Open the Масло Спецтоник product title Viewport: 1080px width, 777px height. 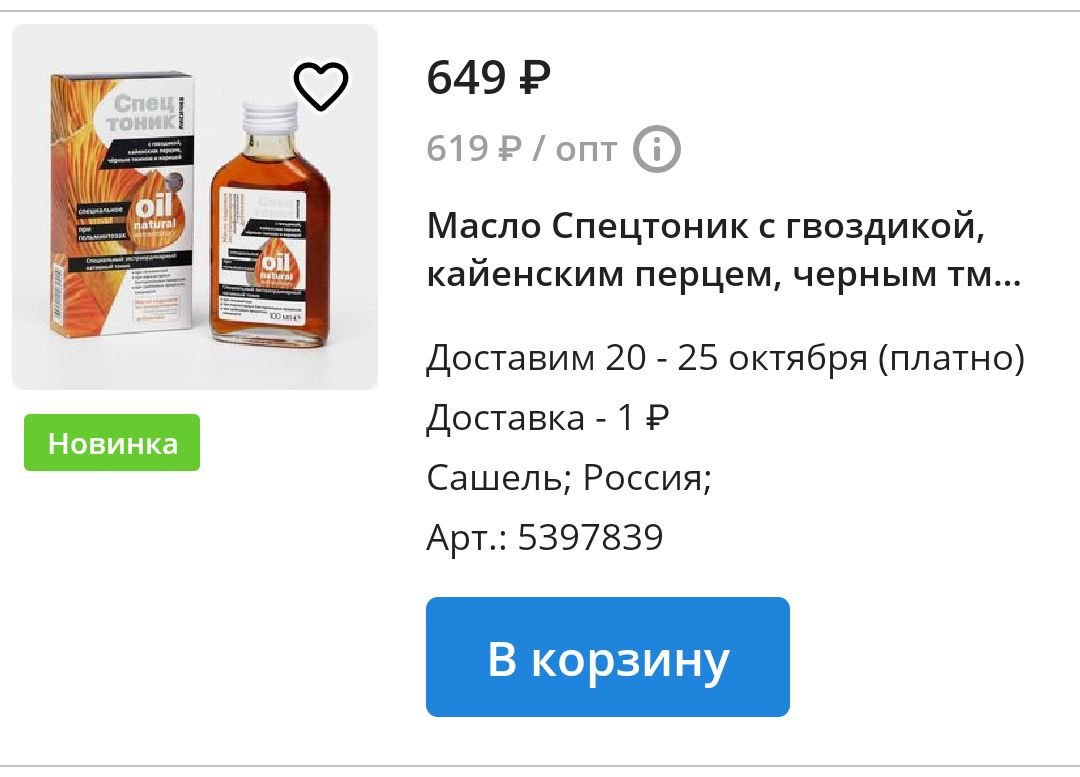tap(723, 249)
